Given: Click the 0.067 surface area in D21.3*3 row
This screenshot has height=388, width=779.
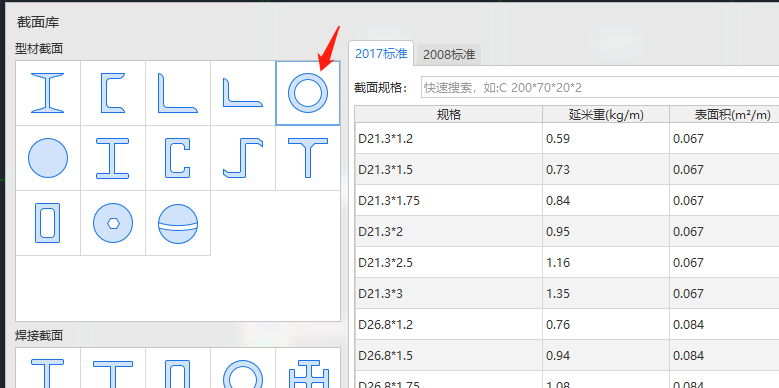Looking at the screenshot, I should [x=724, y=294].
